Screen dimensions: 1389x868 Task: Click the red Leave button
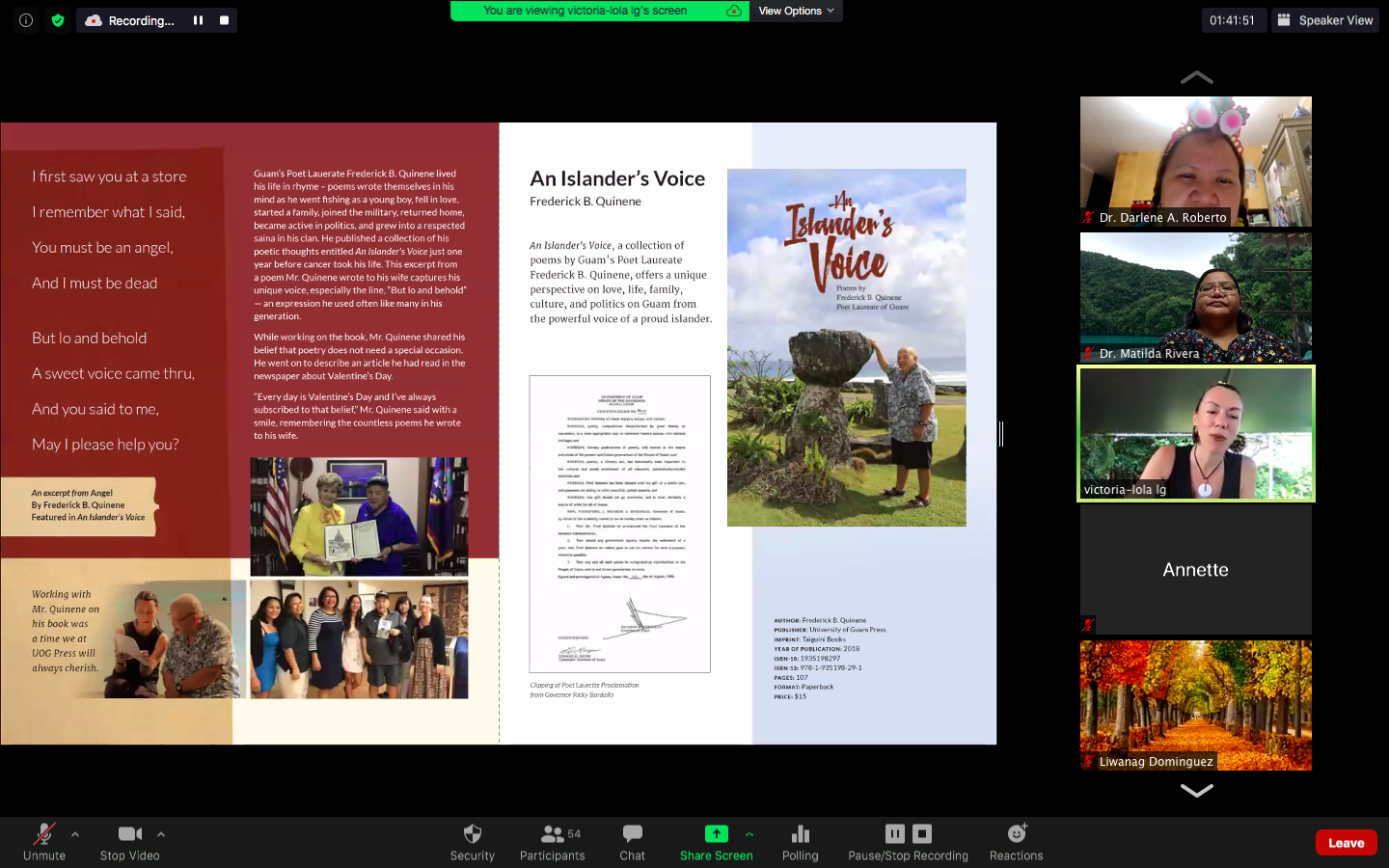pos(1347,843)
